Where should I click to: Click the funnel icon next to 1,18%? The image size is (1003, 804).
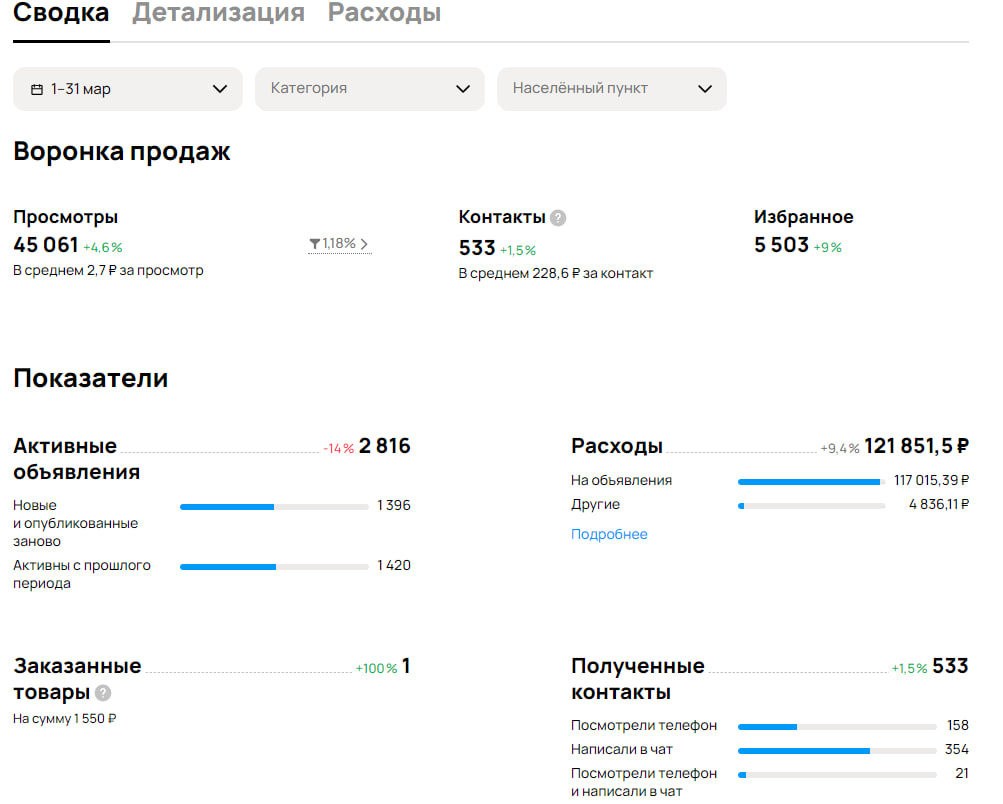pyautogui.click(x=314, y=241)
